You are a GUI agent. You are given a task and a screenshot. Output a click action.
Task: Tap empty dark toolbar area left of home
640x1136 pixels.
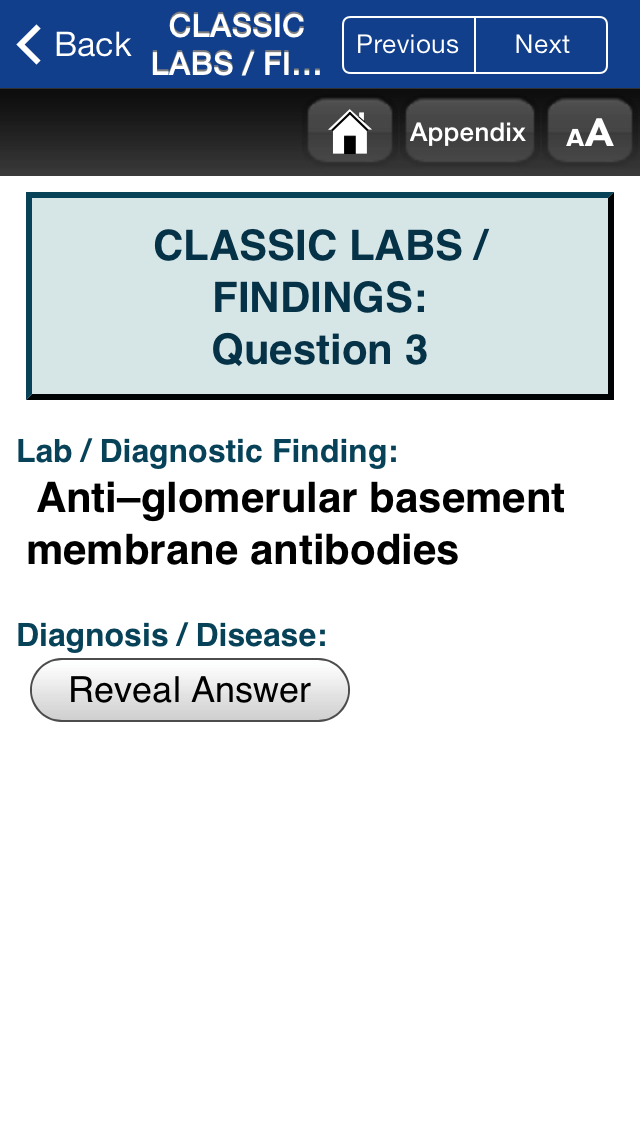(150, 131)
